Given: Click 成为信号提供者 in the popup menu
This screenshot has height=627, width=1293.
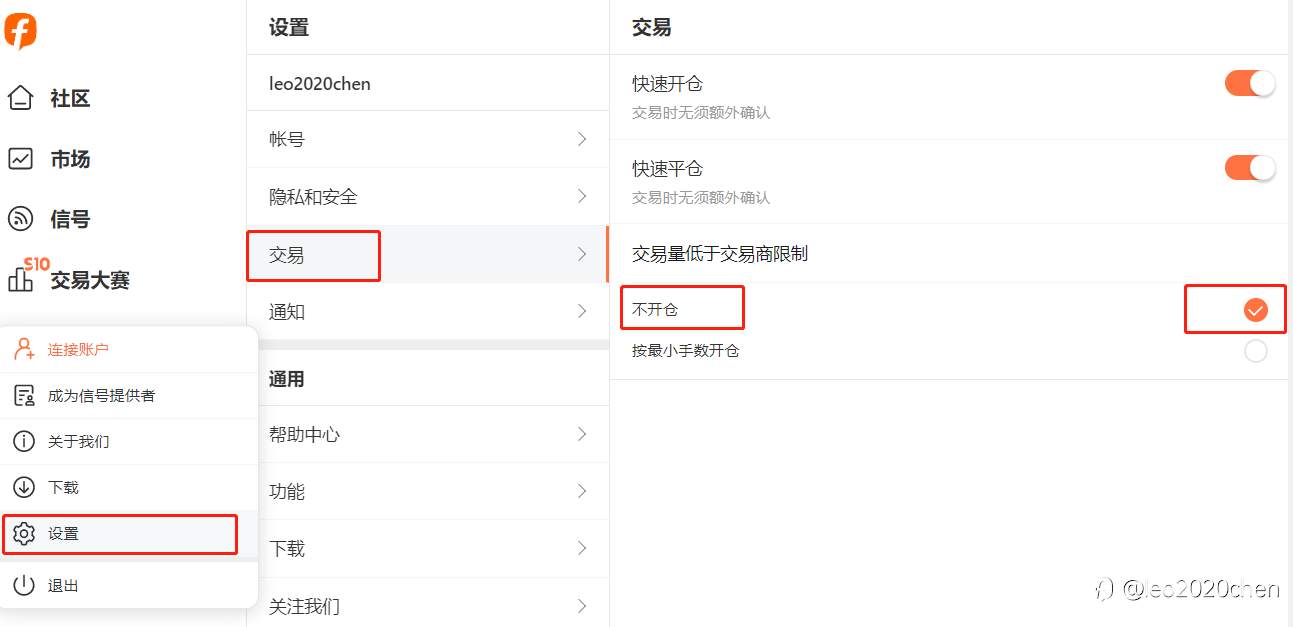Looking at the screenshot, I should click(x=101, y=396).
